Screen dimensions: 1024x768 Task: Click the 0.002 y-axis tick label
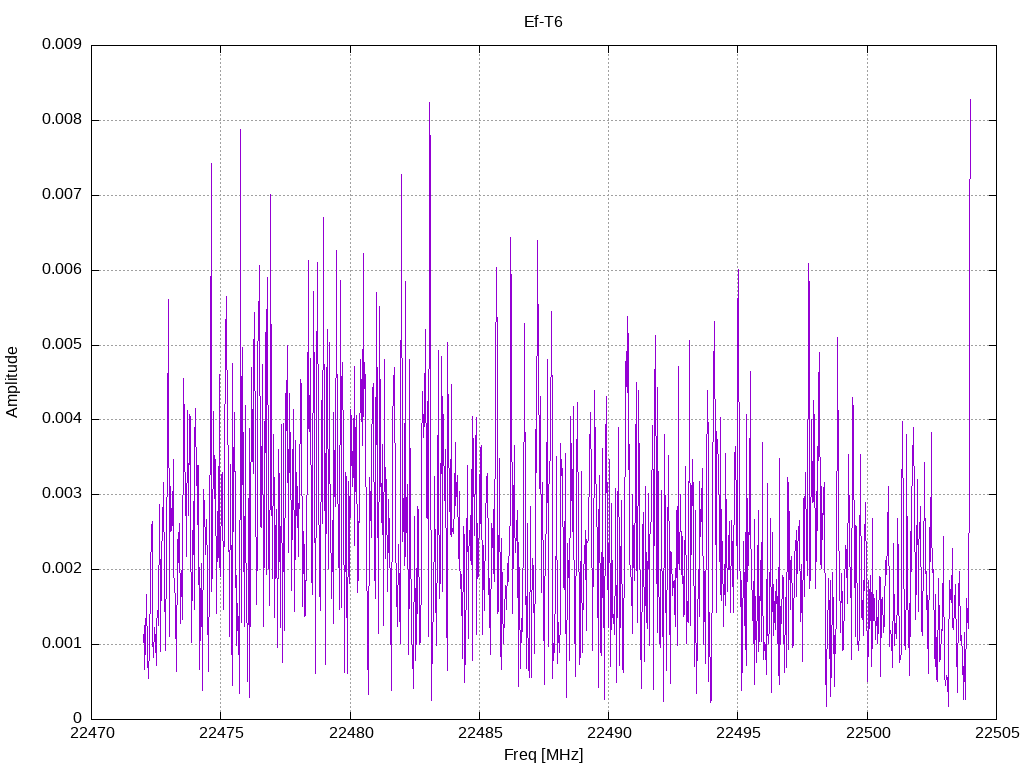point(62,569)
